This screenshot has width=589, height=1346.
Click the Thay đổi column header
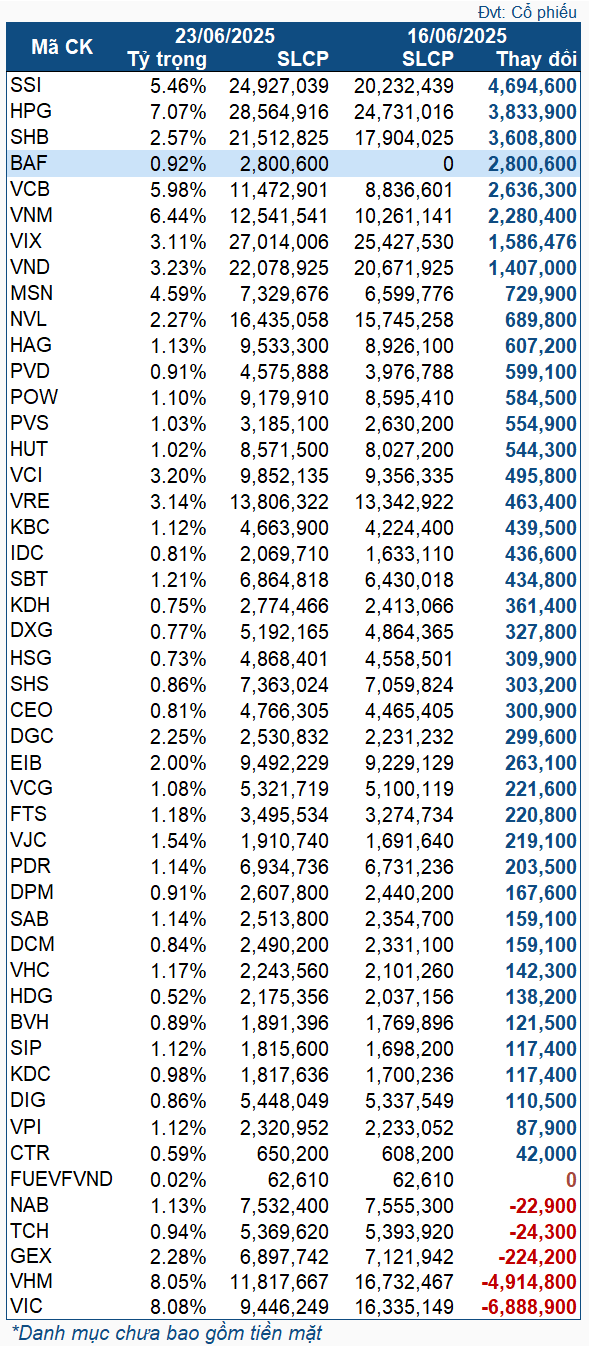coord(535,58)
